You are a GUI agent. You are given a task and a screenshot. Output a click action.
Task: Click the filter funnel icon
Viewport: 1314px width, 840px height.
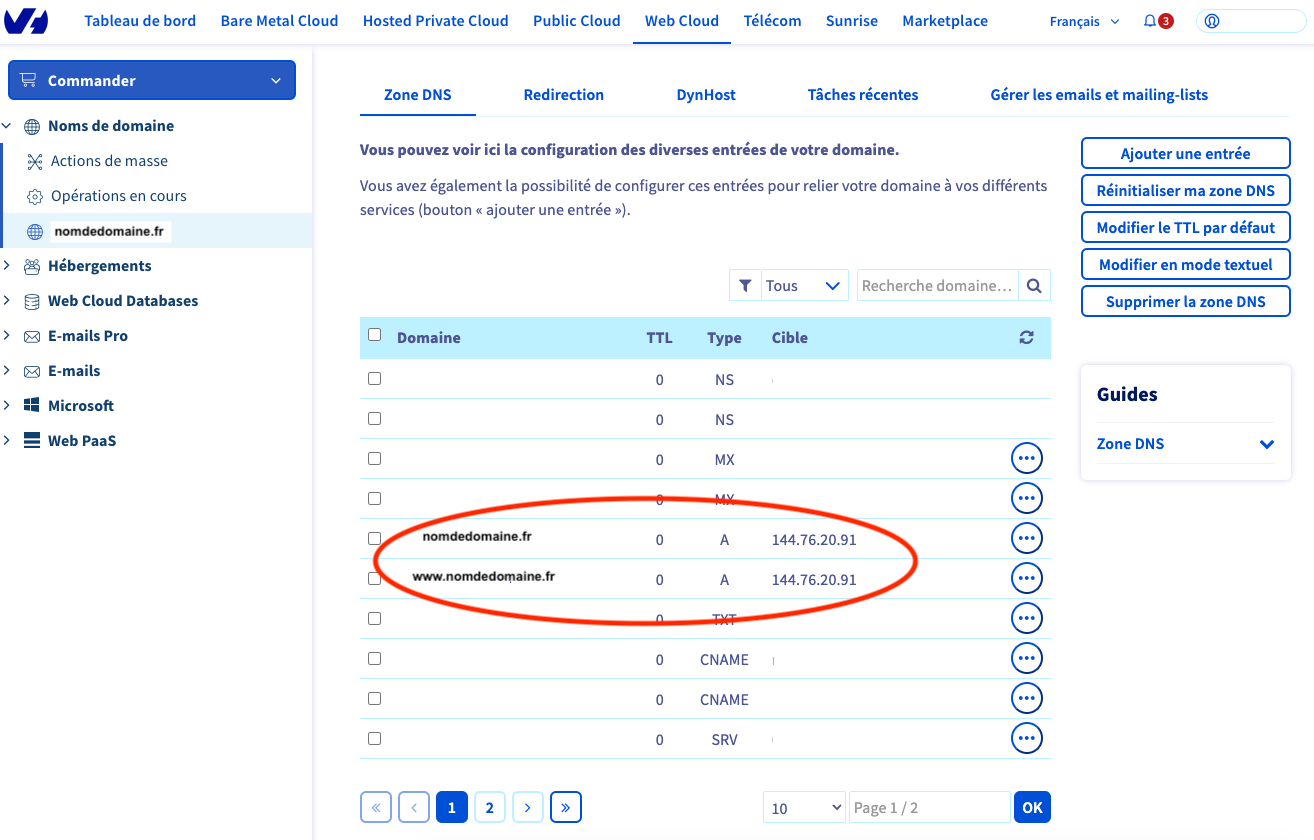[x=745, y=286]
